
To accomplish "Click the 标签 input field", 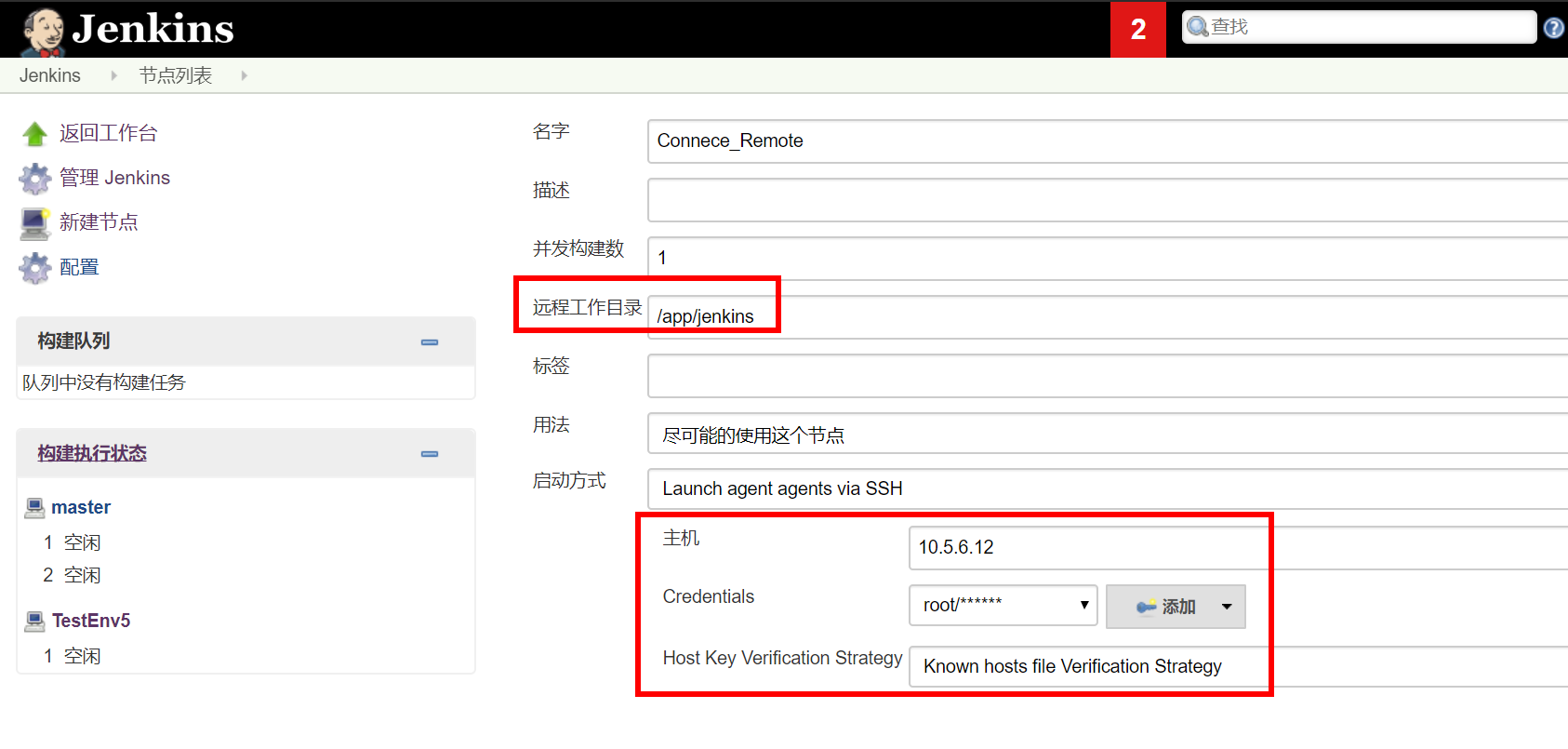I will (1108, 376).
